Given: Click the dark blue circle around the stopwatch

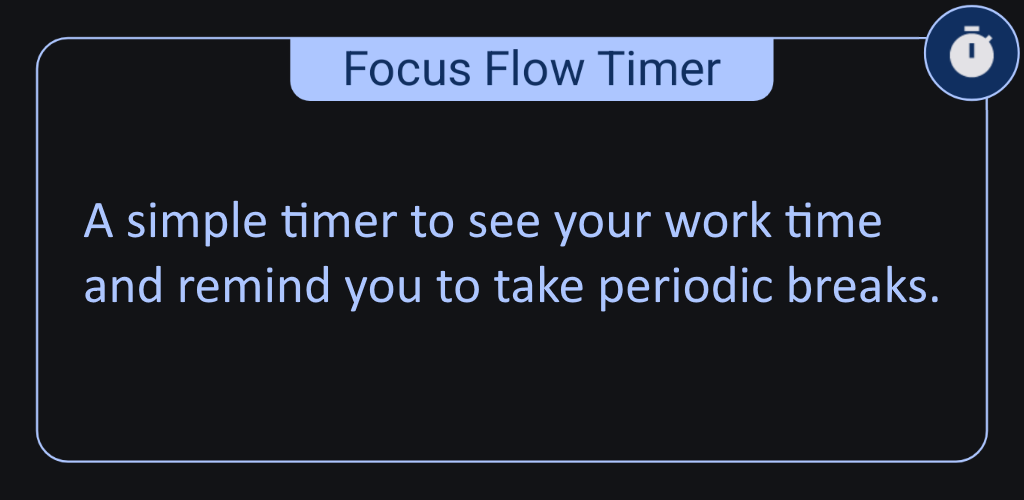Looking at the screenshot, I should (972, 53).
